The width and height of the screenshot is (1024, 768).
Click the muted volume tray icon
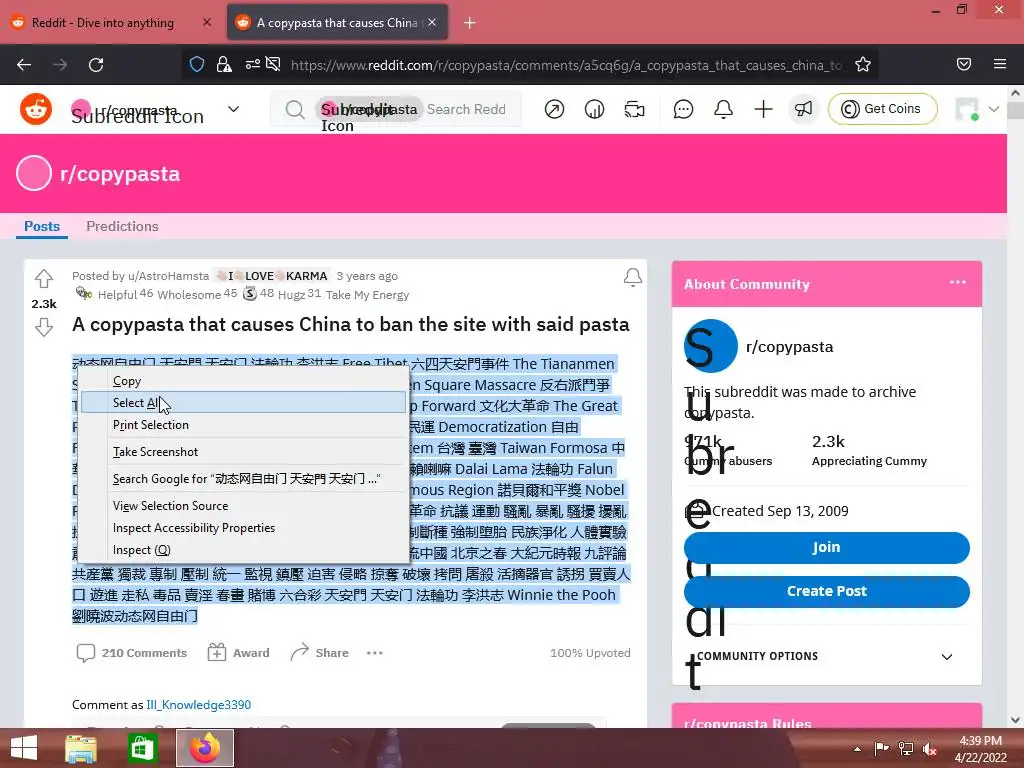point(929,748)
